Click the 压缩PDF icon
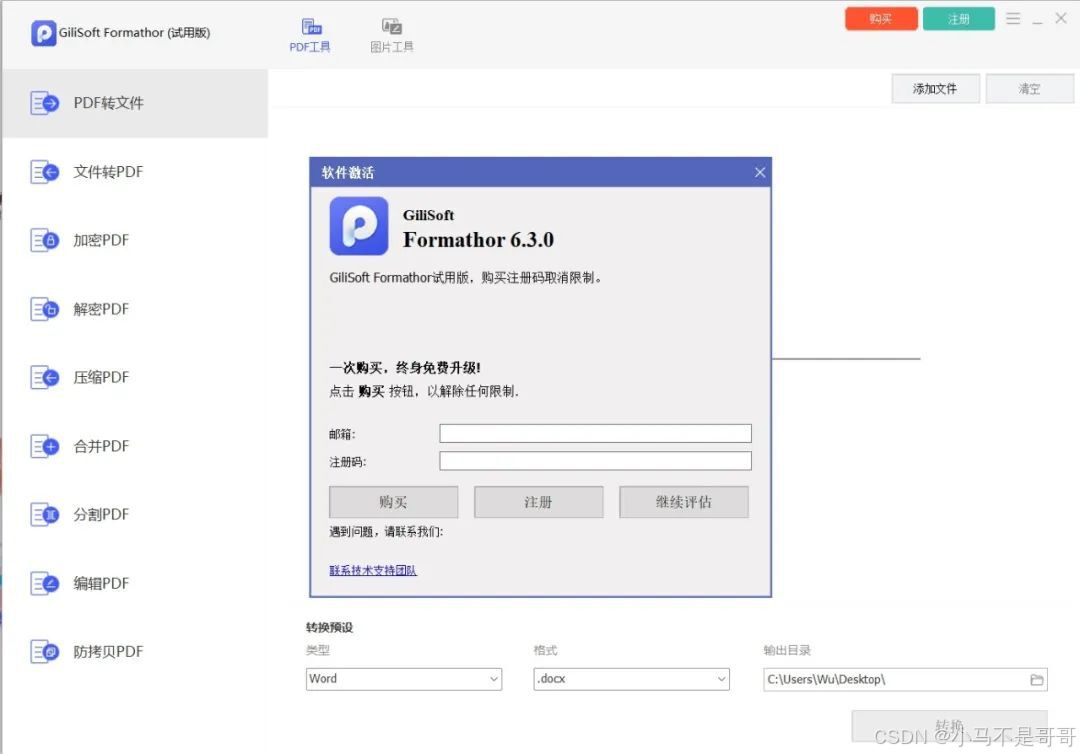The width and height of the screenshot is (1080, 754). [x=45, y=377]
